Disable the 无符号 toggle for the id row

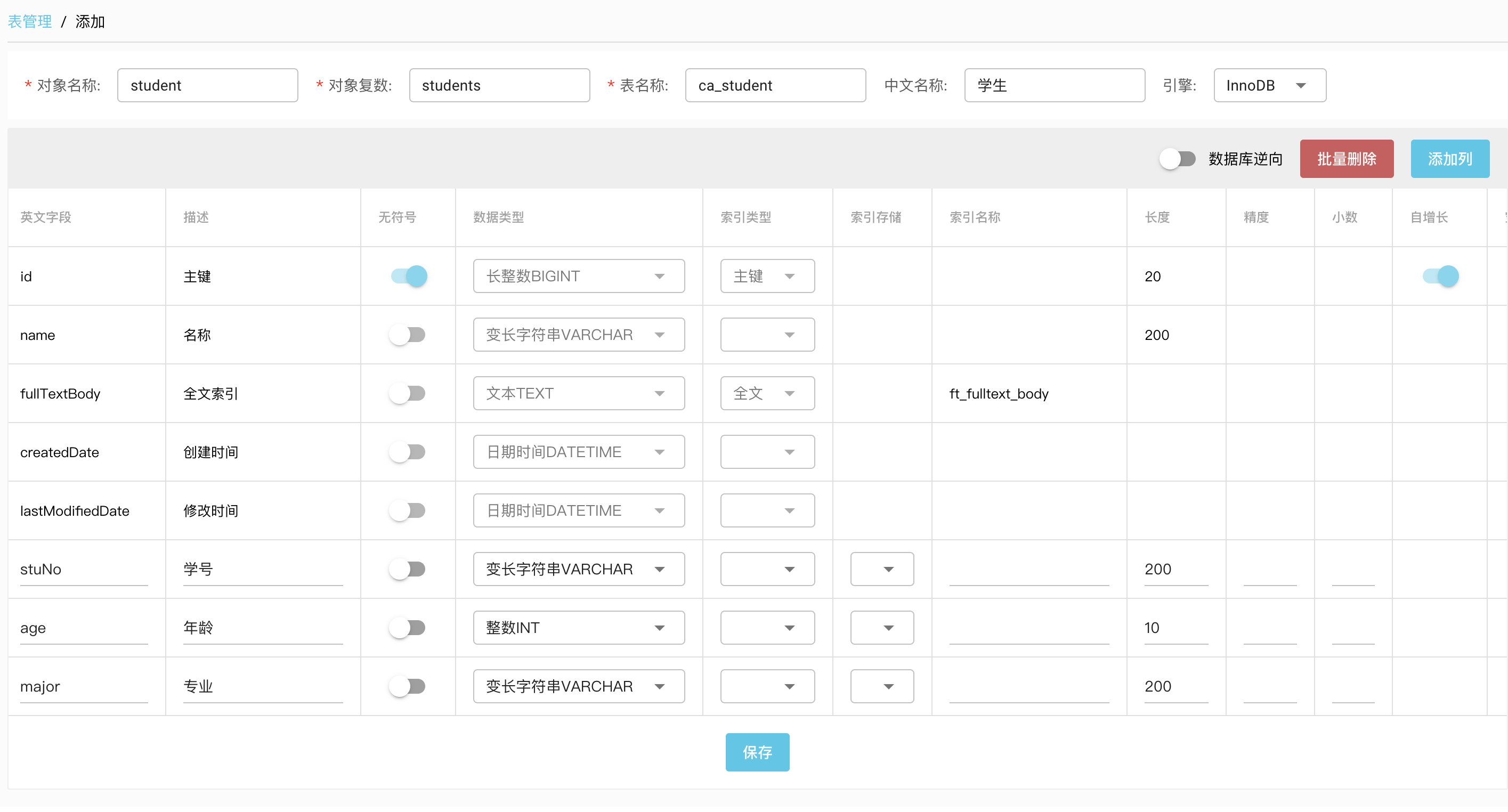(408, 276)
